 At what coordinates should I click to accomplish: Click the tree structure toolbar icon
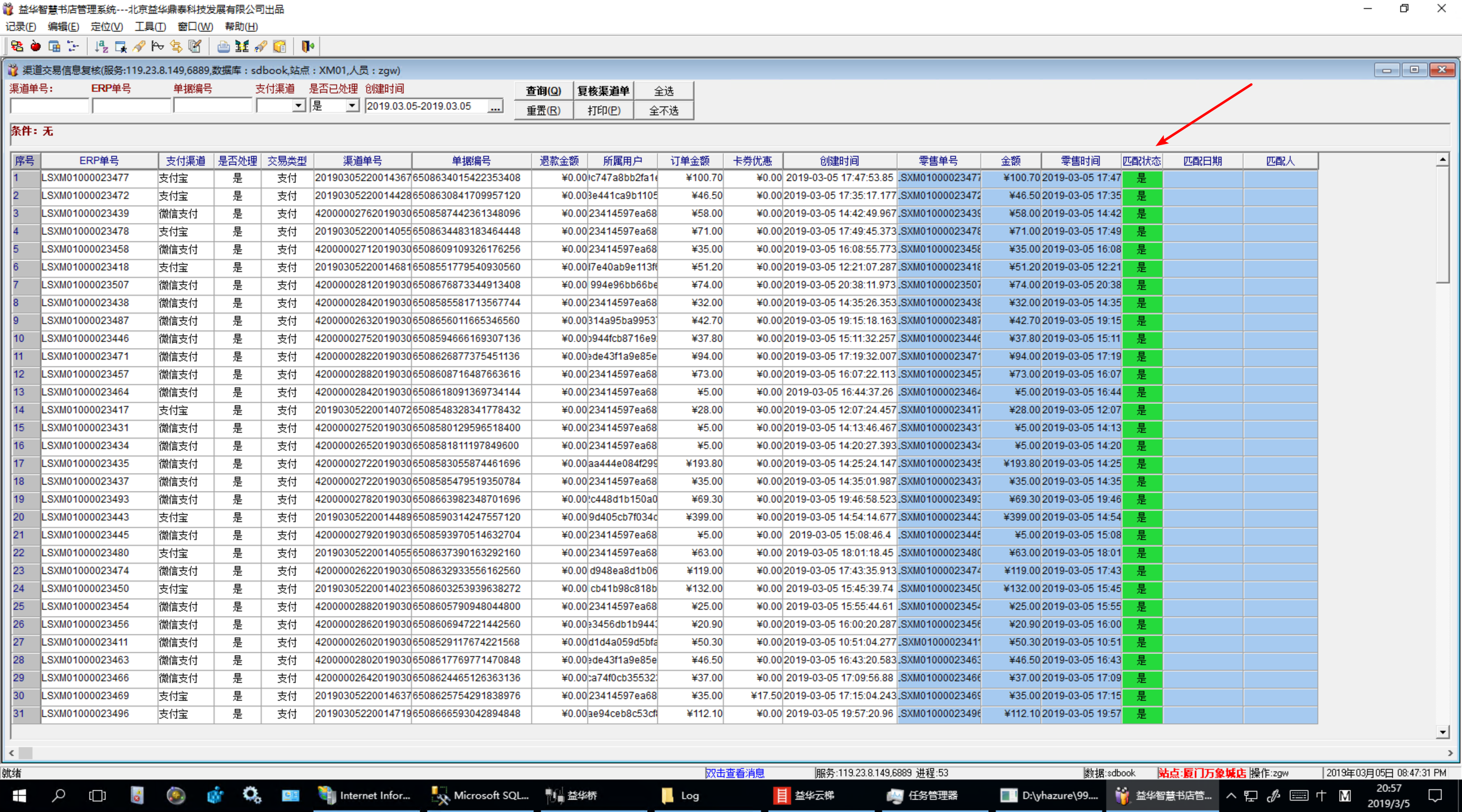[73, 47]
